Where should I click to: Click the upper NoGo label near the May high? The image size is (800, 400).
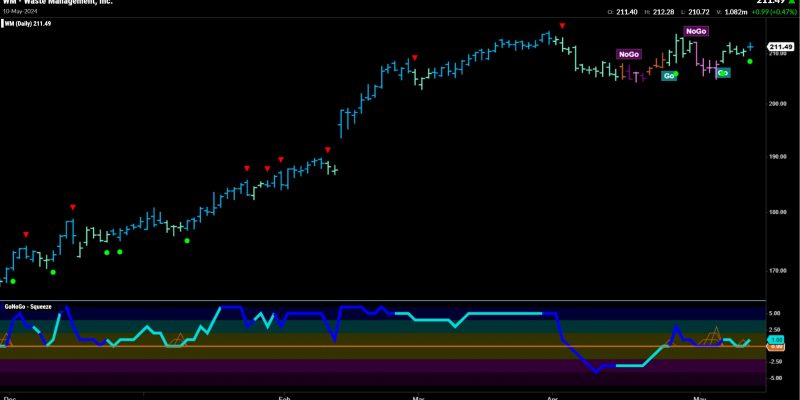[697, 32]
